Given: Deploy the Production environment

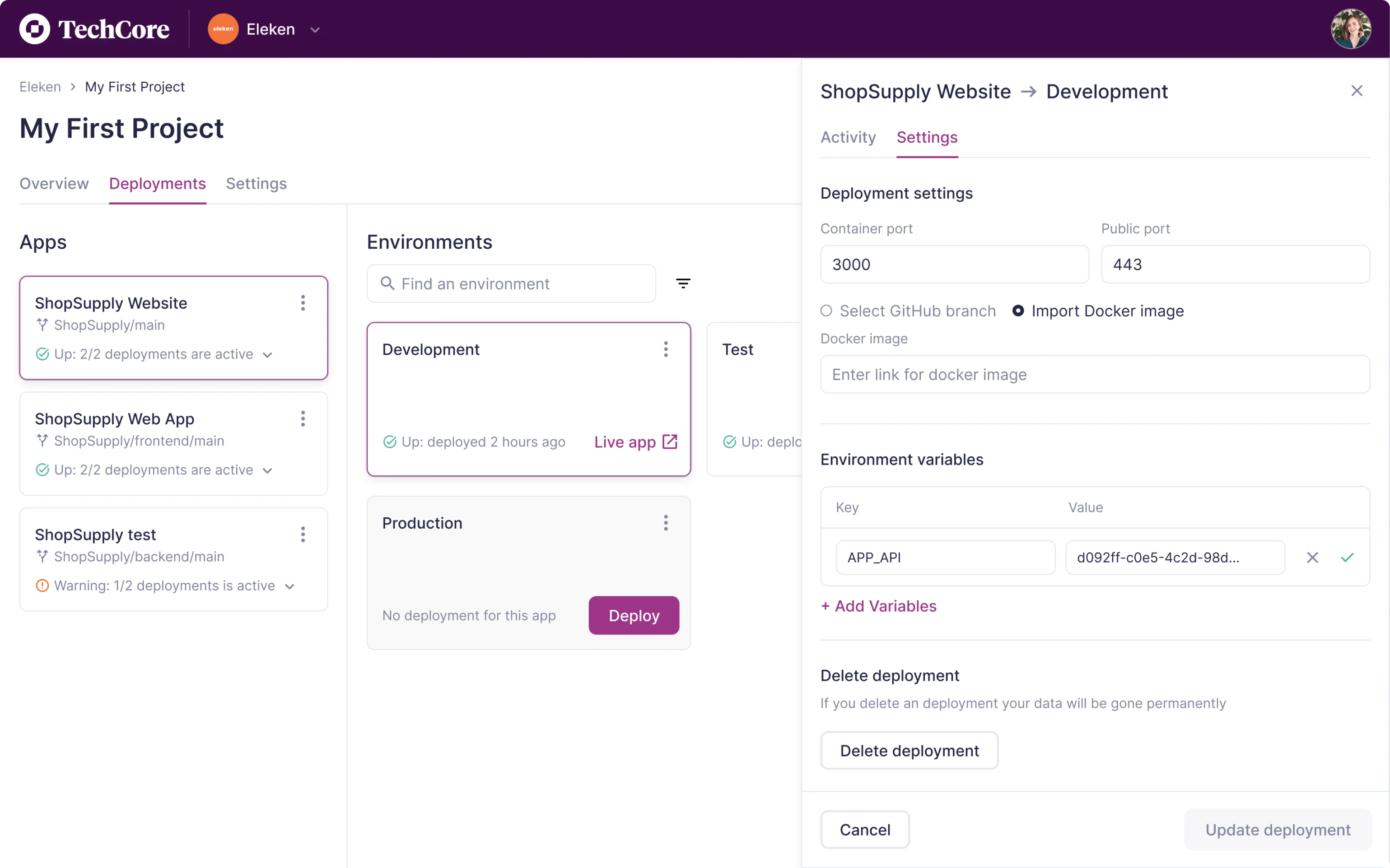Looking at the screenshot, I should (x=633, y=615).
